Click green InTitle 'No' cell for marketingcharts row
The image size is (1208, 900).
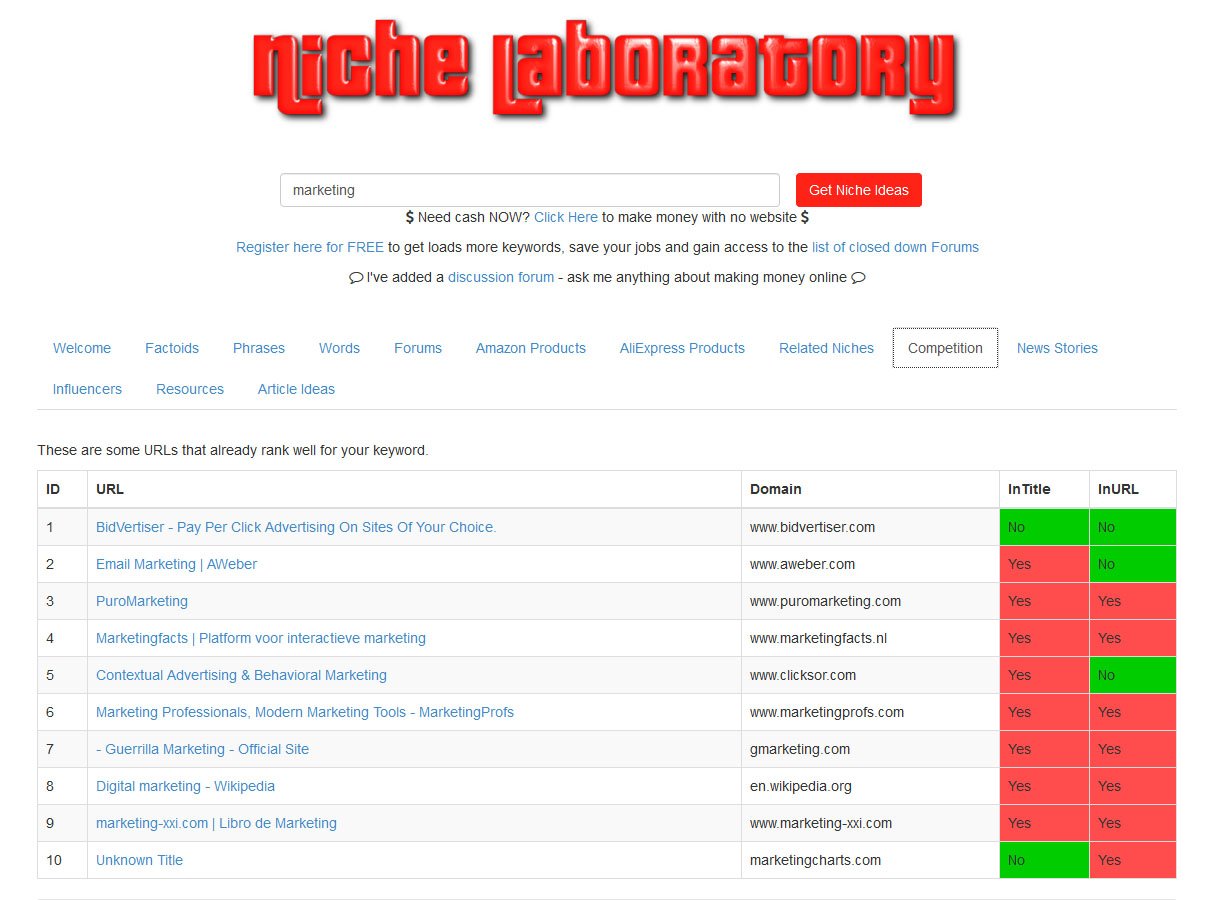tap(1044, 860)
